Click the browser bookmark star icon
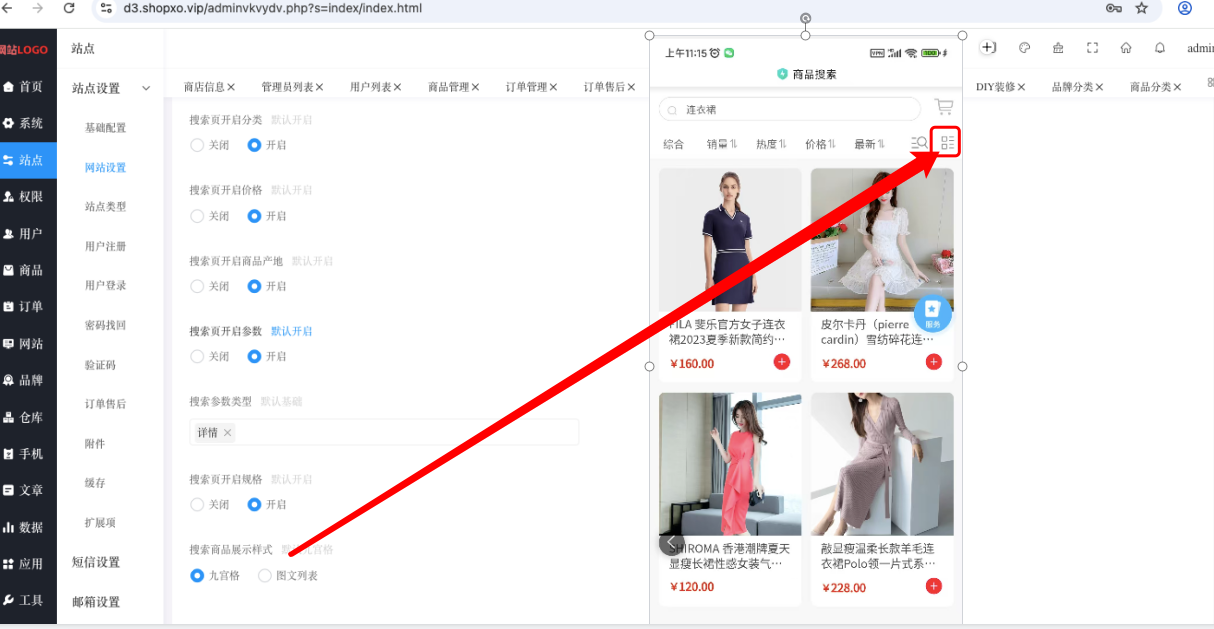The height and width of the screenshot is (629, 1214). point(1141,8)
